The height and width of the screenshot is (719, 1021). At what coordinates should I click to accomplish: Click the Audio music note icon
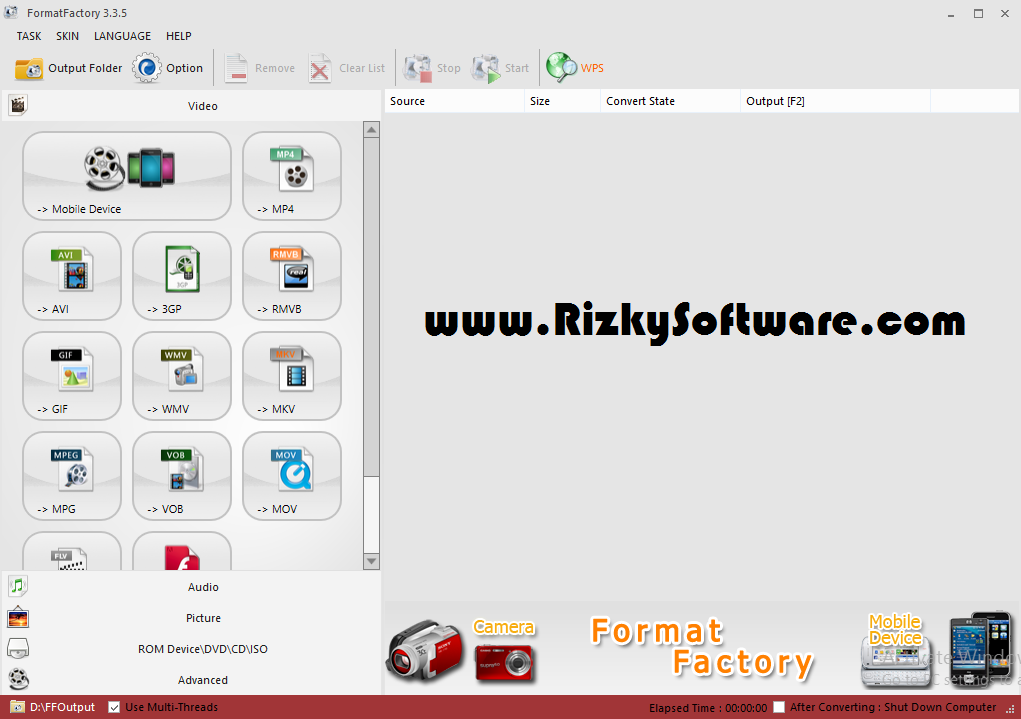click(x=18, y=586)
